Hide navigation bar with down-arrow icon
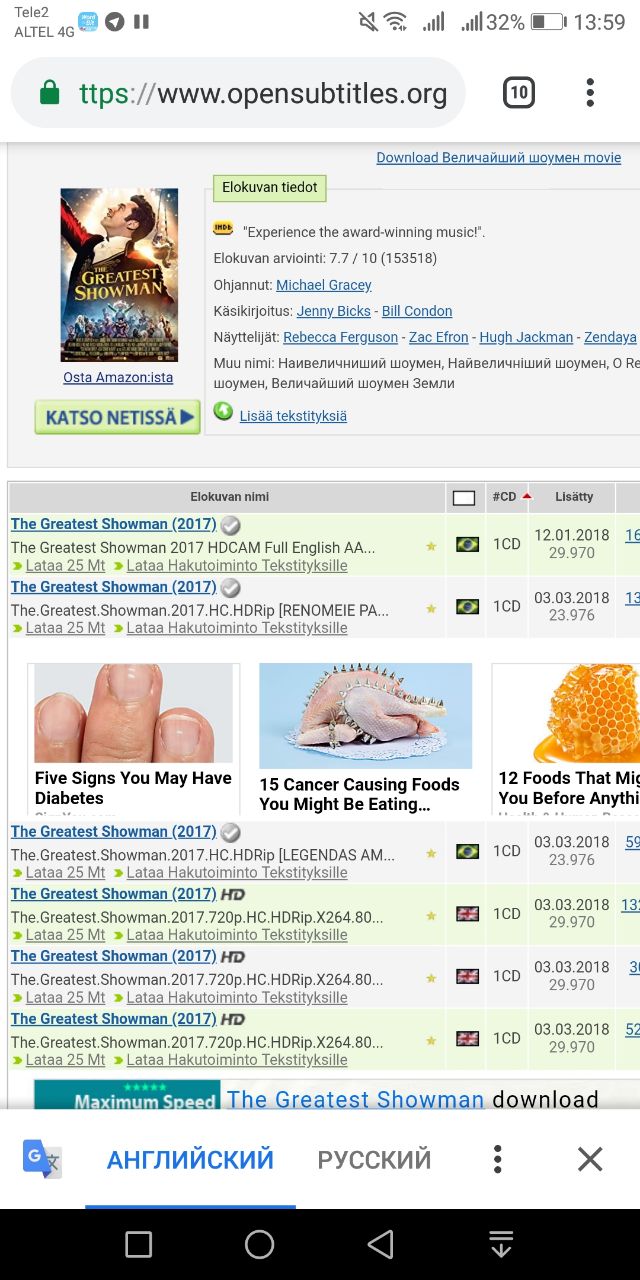This screenshot has height=1280, width=640. tap(501, 1244)
